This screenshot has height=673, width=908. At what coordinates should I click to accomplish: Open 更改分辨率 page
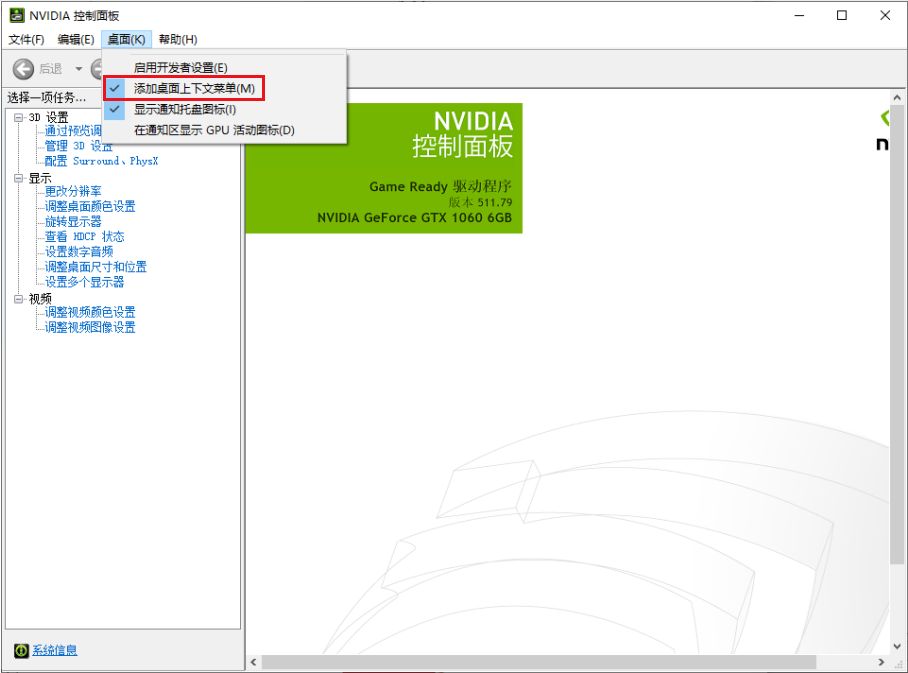(73, 191)
